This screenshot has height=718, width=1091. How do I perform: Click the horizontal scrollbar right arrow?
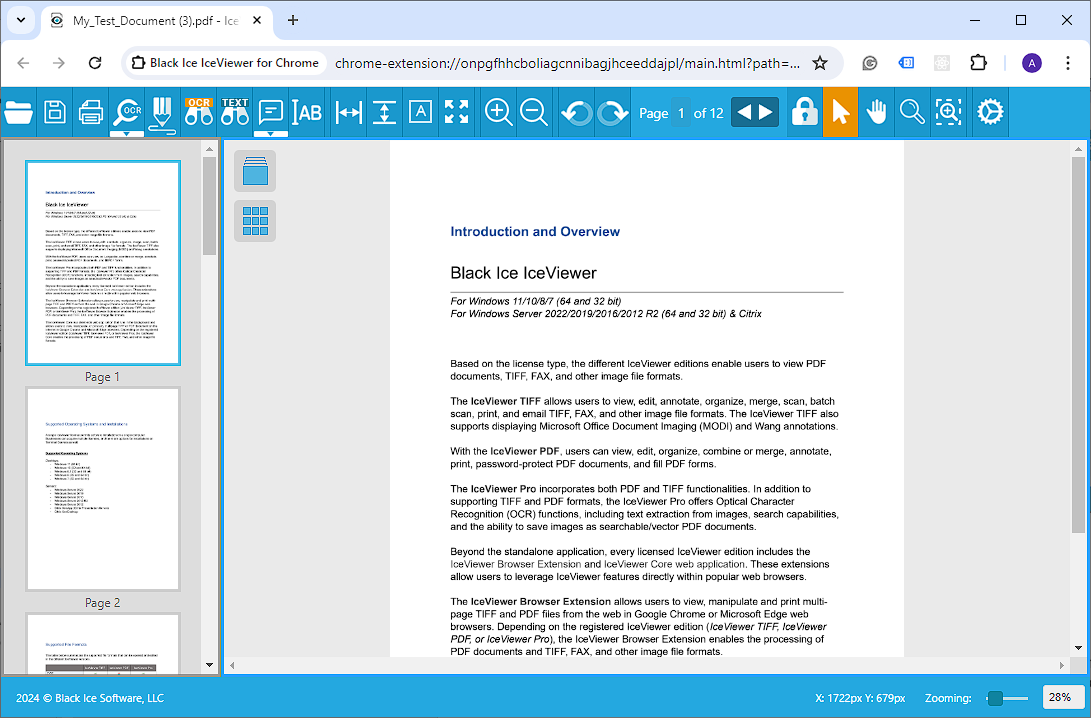pos(1062,666)
